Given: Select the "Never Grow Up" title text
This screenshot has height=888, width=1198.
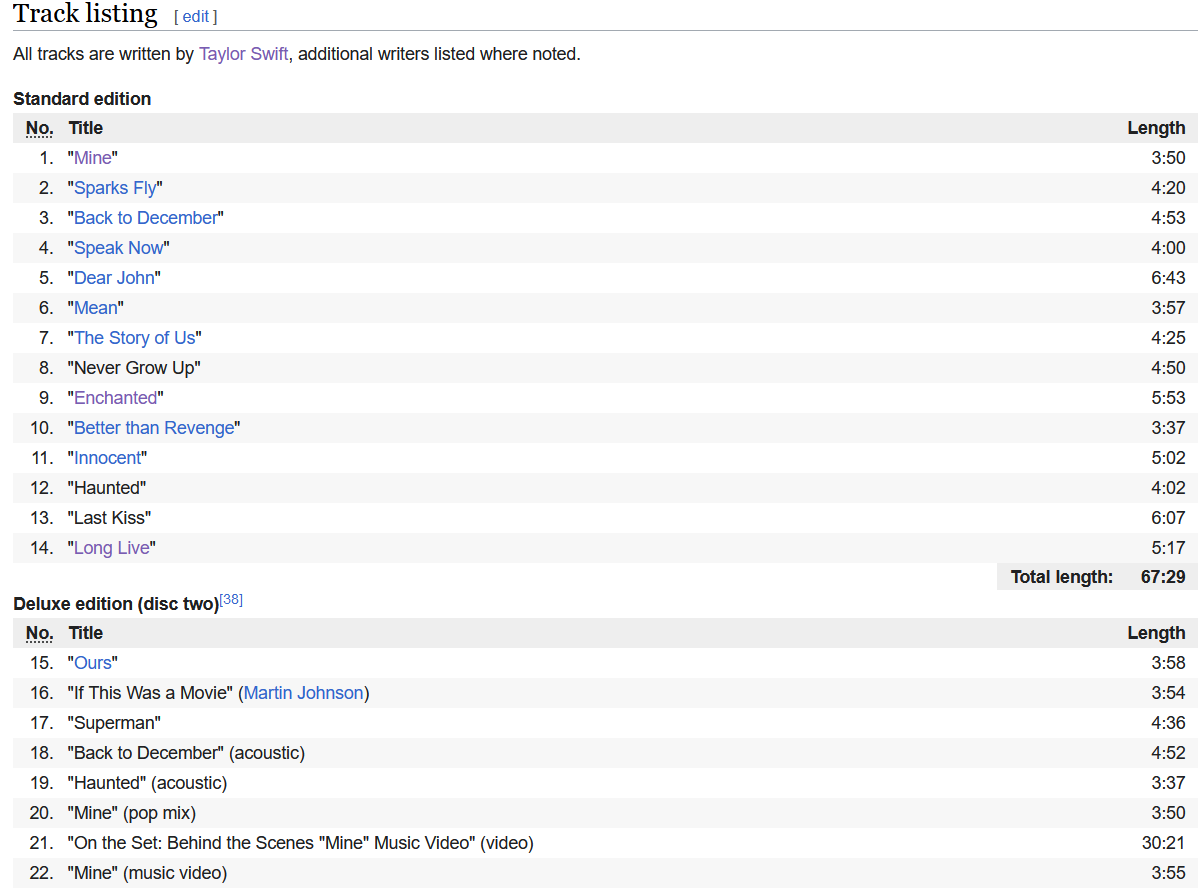Looking at the screenshot, I should [x=134, y=368].
